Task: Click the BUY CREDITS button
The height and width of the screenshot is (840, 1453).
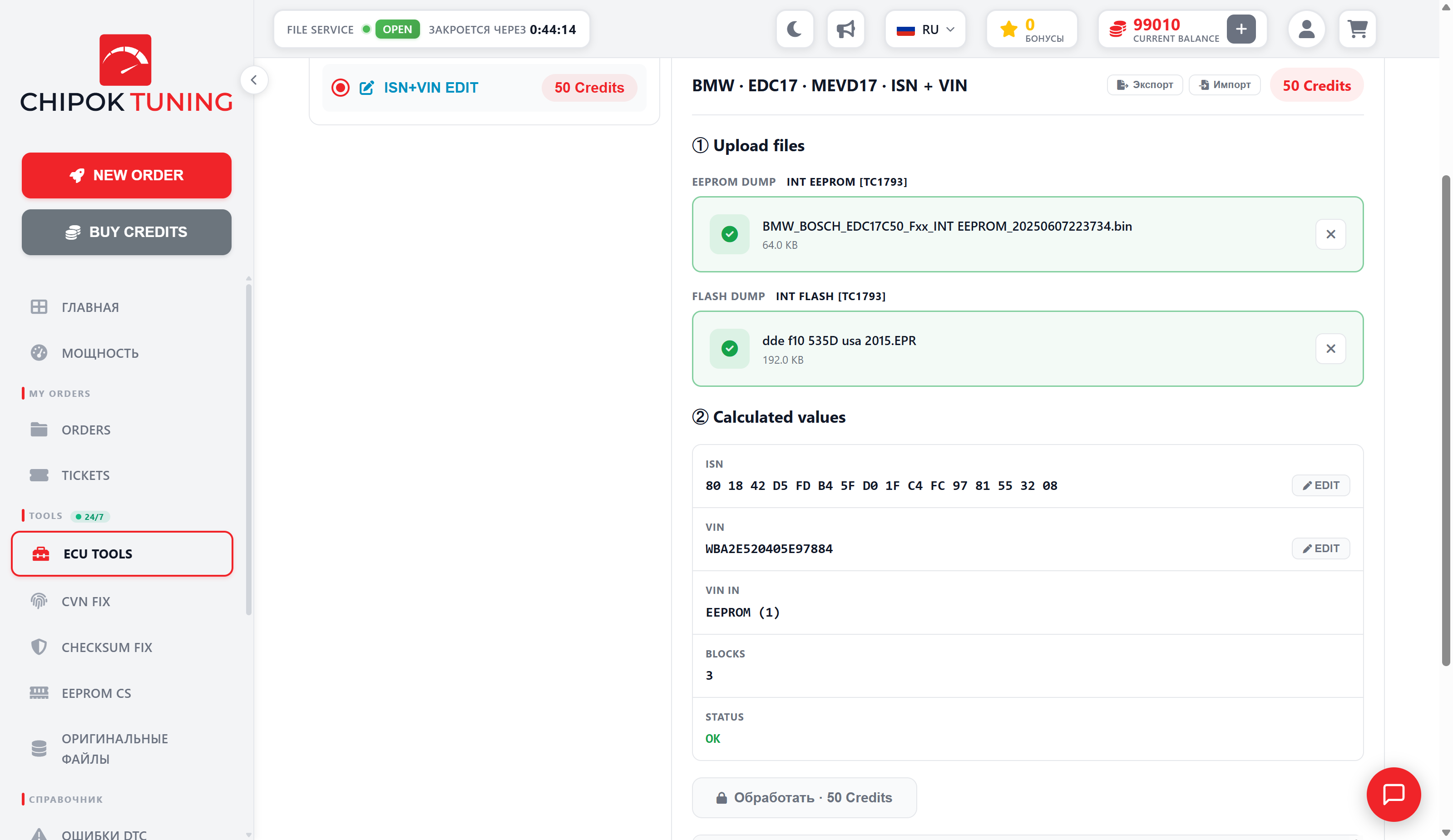Action: click(126, 232)
